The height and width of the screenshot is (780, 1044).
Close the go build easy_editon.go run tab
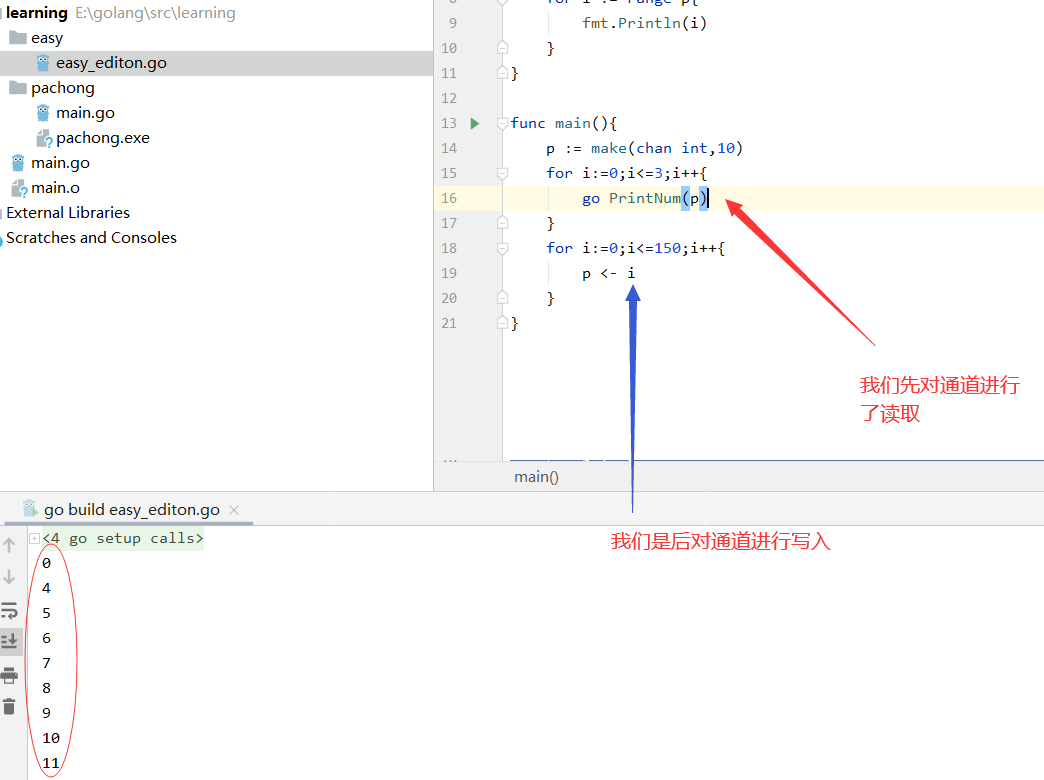click(x=234, y=510)
